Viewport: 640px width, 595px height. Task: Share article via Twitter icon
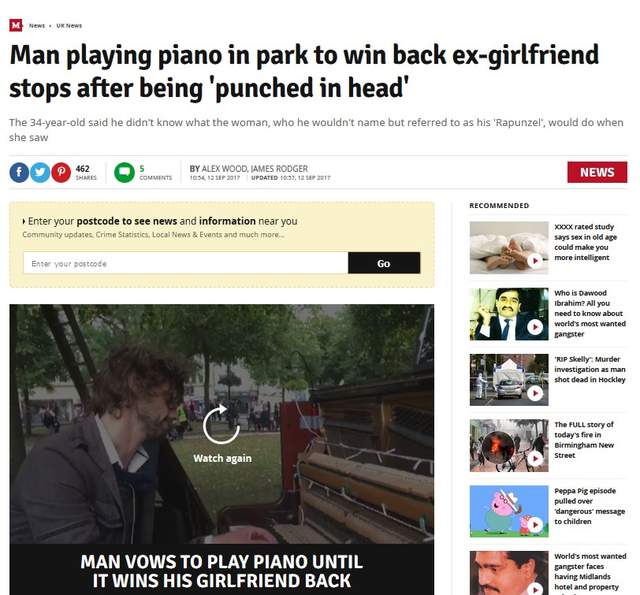40,172
